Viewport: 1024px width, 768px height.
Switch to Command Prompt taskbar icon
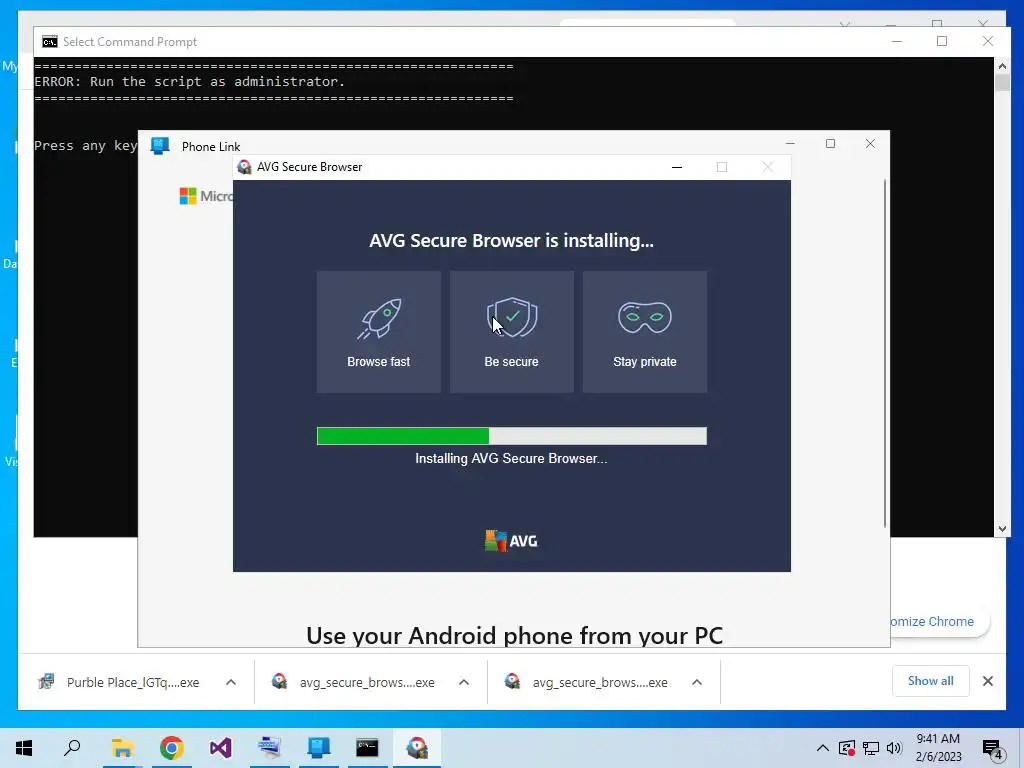pos(368,748)
